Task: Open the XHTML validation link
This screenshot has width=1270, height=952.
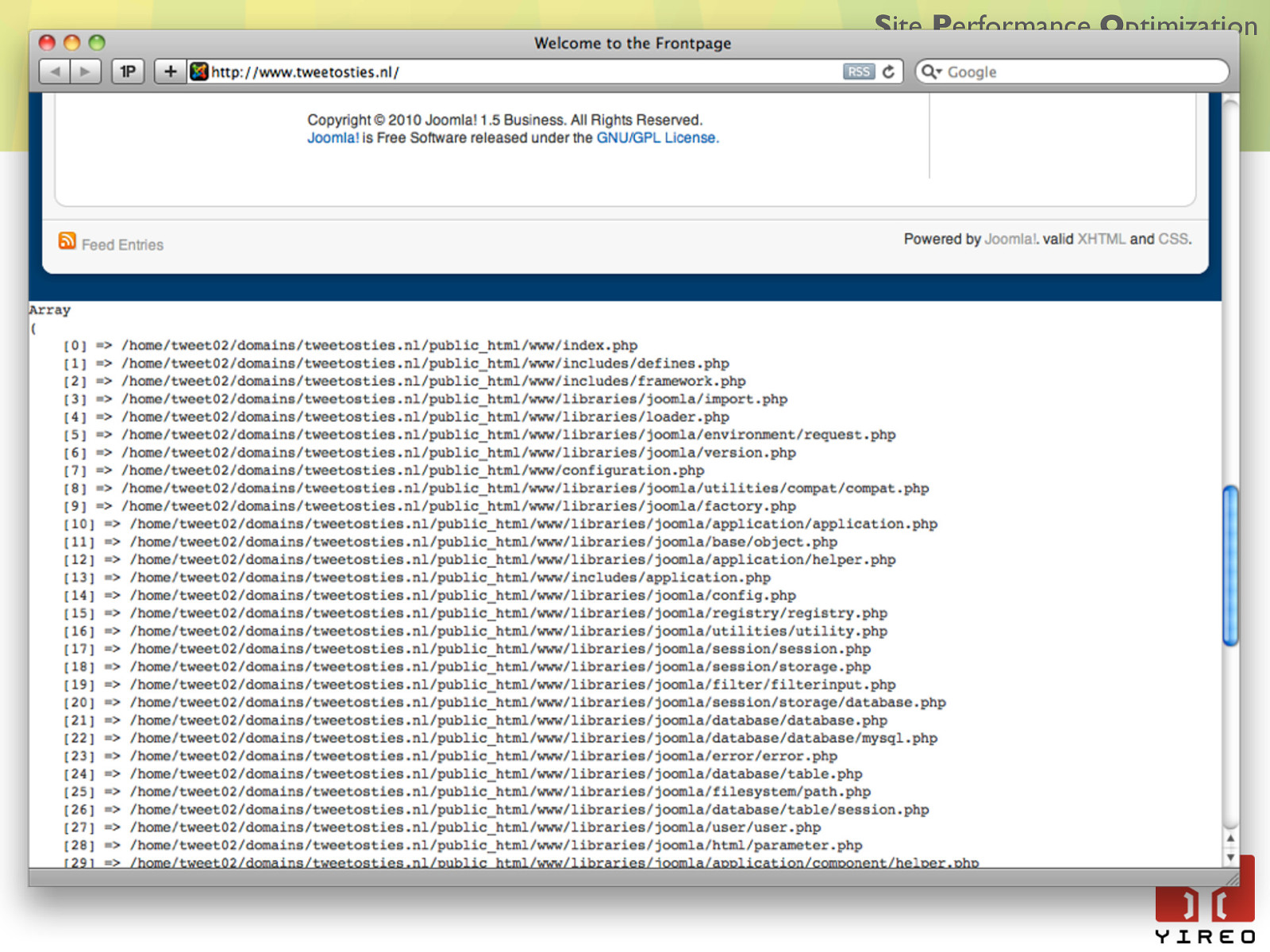Action: pyautogui.click(x=1101, y=239)
